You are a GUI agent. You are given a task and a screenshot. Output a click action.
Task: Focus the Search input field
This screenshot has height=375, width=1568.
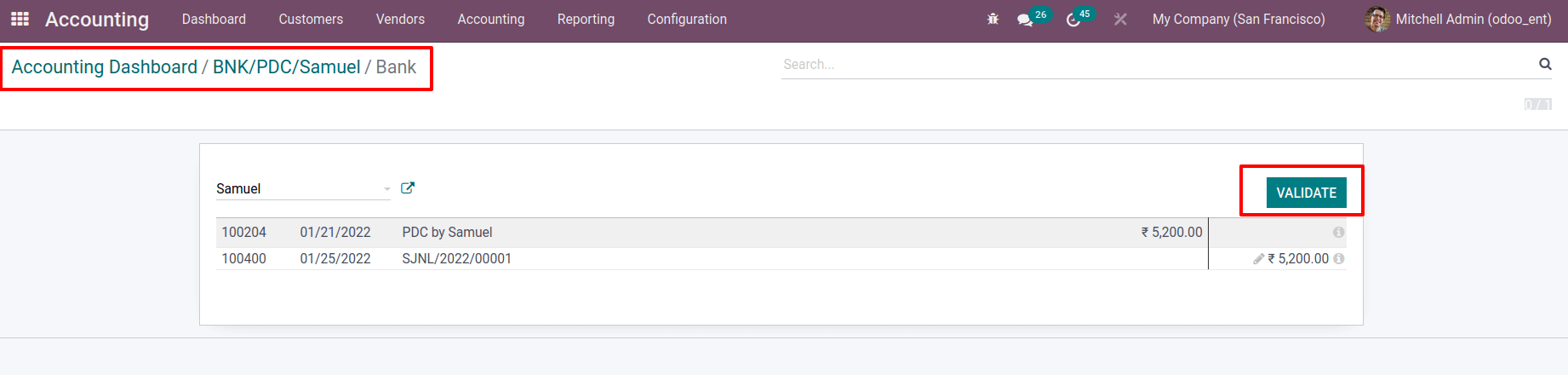(x=1158, y=65)
